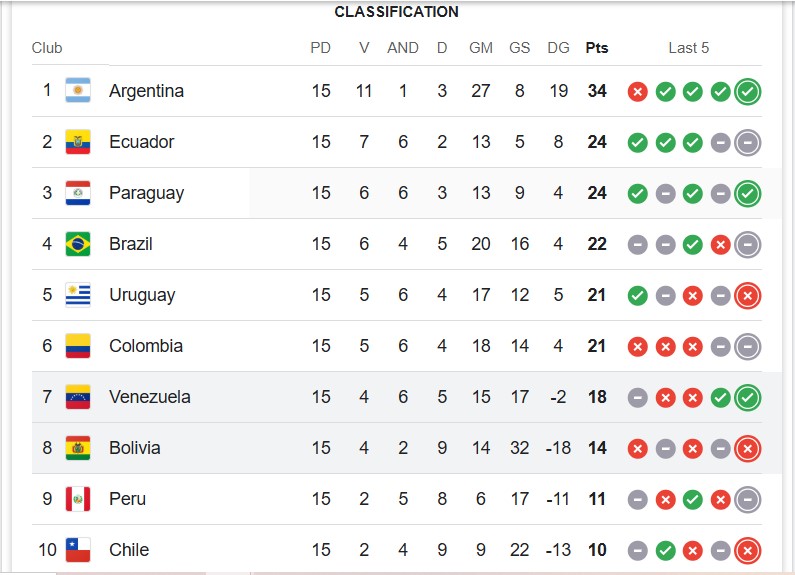Click Brazil's latest draw indicator, circled gray

click(748, 245)
